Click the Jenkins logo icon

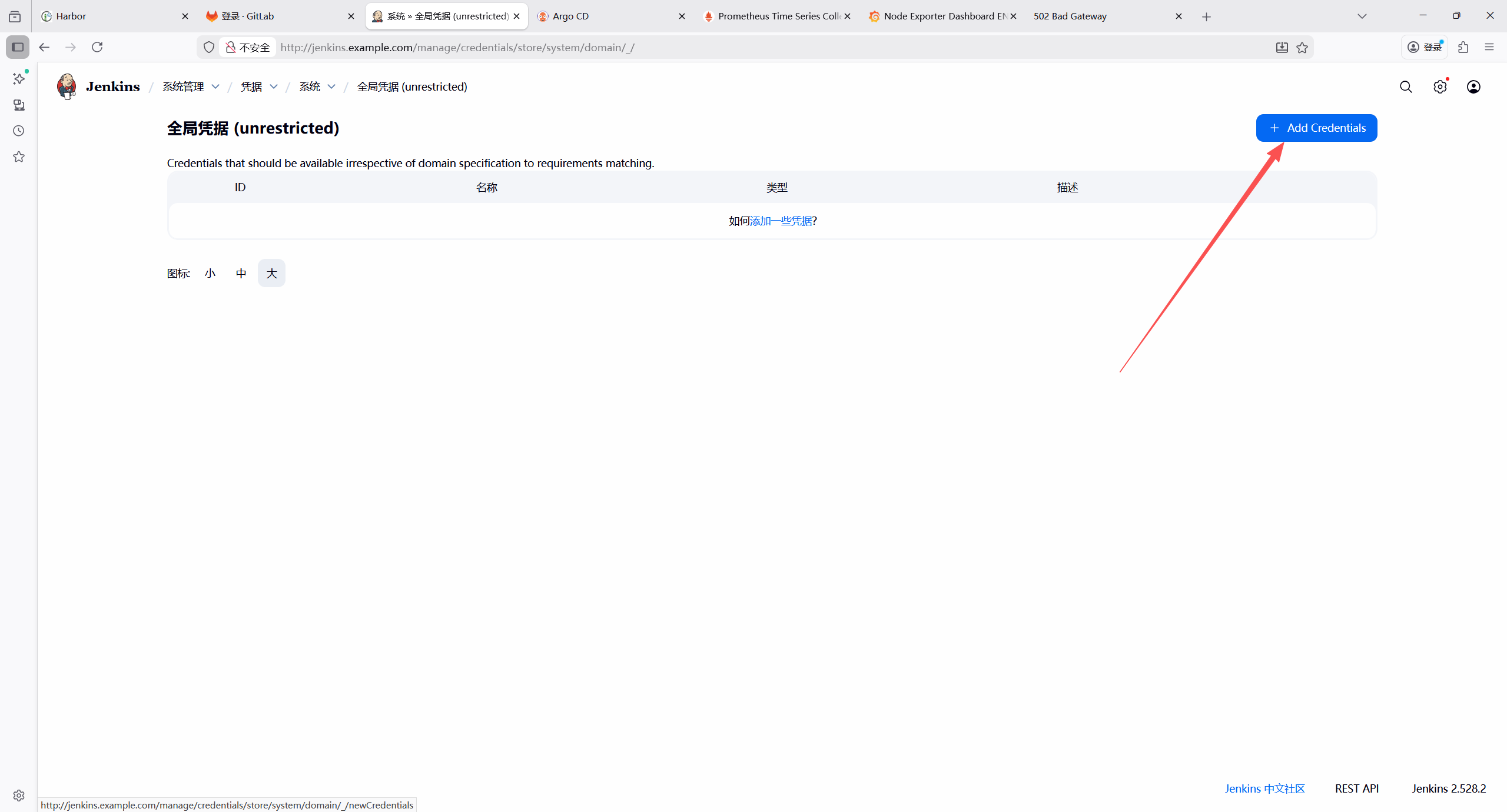point(67,86)
